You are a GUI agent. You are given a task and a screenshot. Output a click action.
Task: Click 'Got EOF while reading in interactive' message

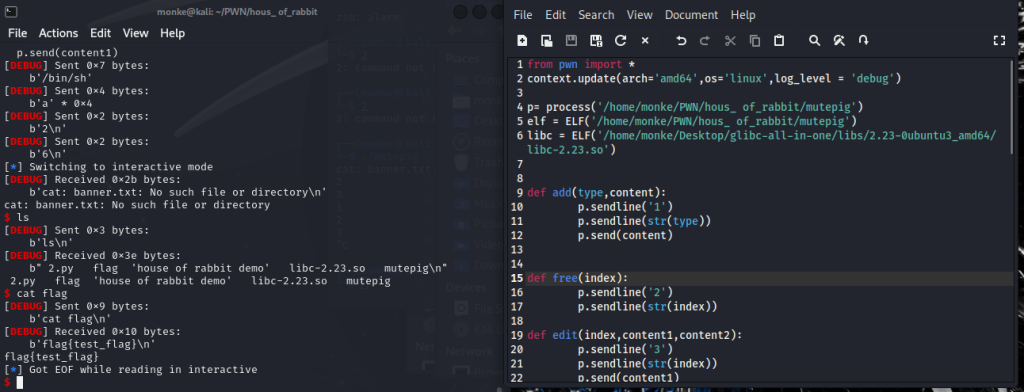tap(143, 370)
